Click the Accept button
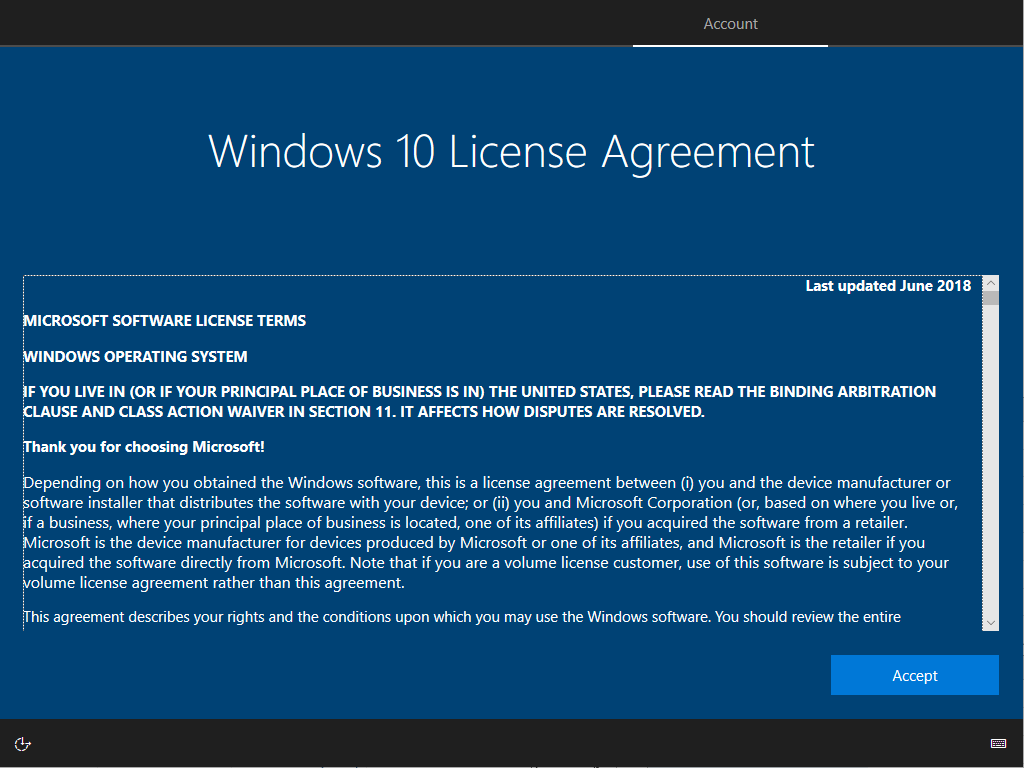 [x=914, y=675]
